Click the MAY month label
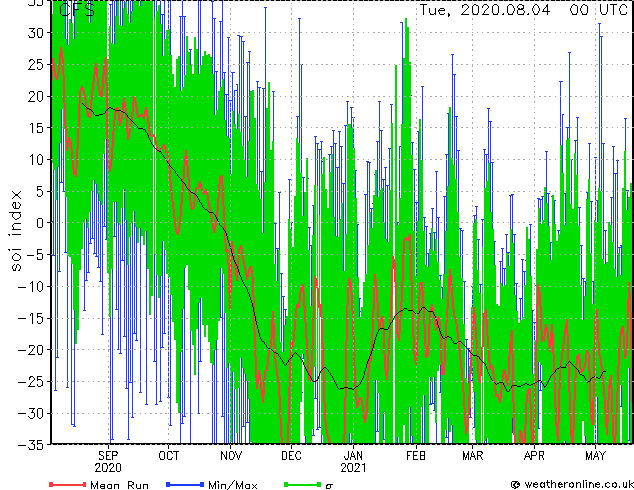 coord(595,456)
